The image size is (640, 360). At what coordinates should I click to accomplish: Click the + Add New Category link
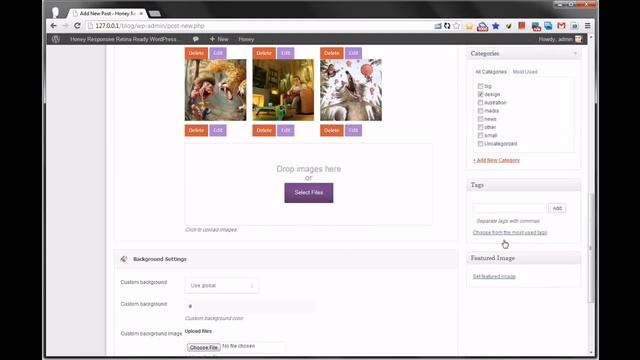click(x=496, y=160)
